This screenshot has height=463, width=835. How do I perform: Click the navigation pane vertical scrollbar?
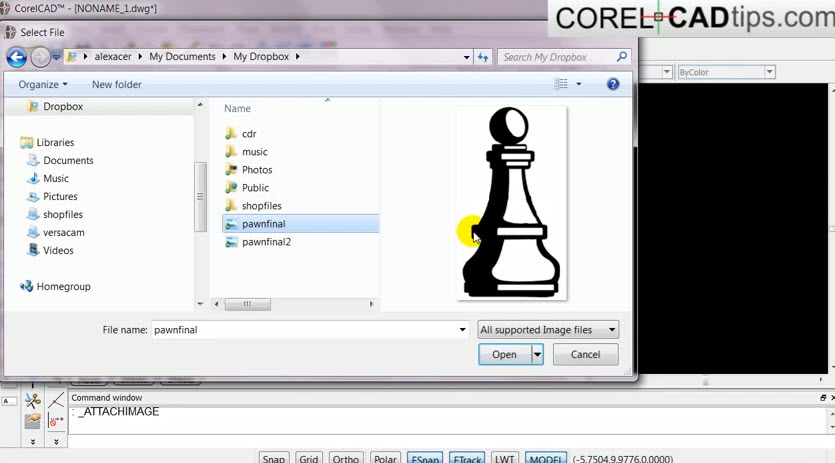200,197
